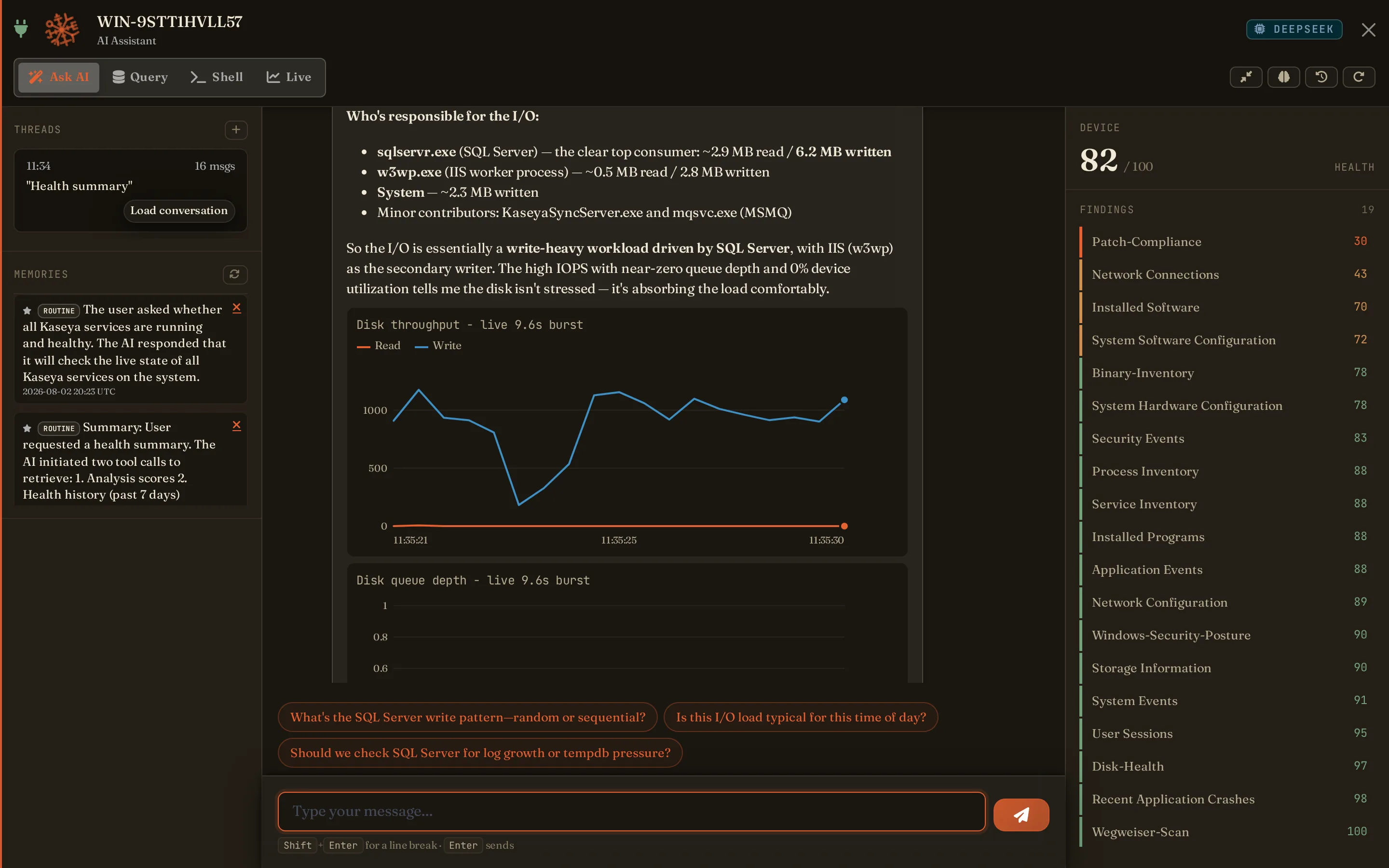
Task: Ask about SQL Server write pattern suggestion
Action: tap(467, 717)
